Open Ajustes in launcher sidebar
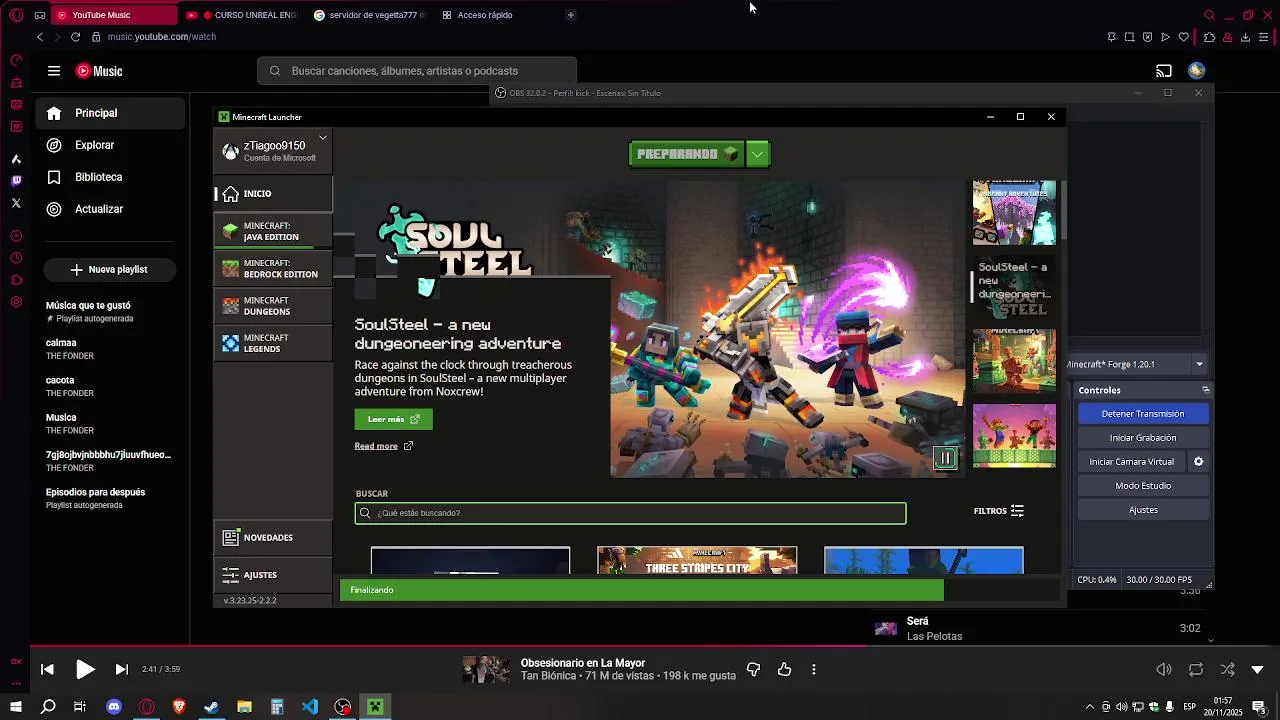This screenshot has width=1280, height=720. pos(273,575)
